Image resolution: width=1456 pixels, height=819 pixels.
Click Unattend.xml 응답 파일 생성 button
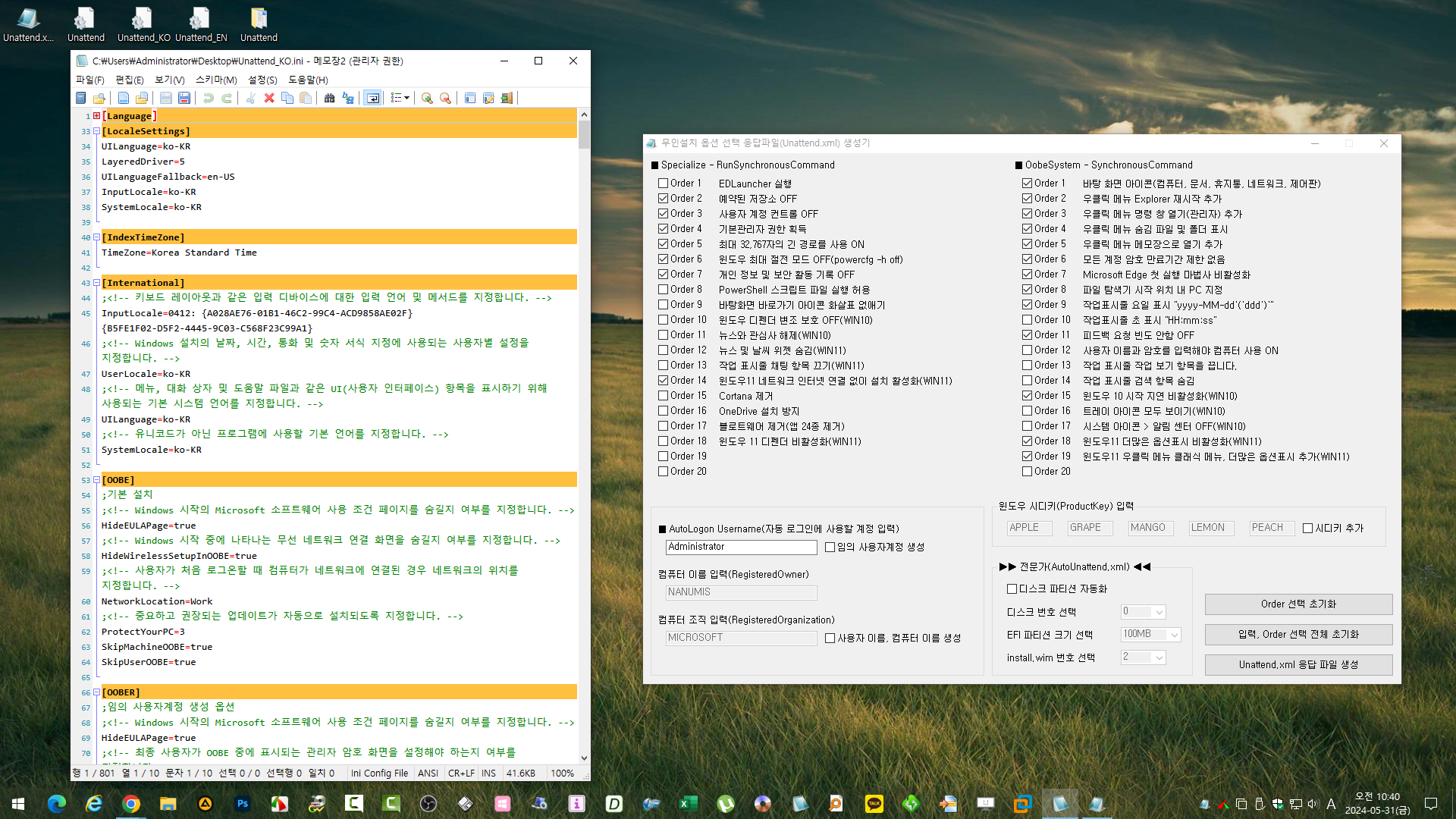pos(1298,664)
